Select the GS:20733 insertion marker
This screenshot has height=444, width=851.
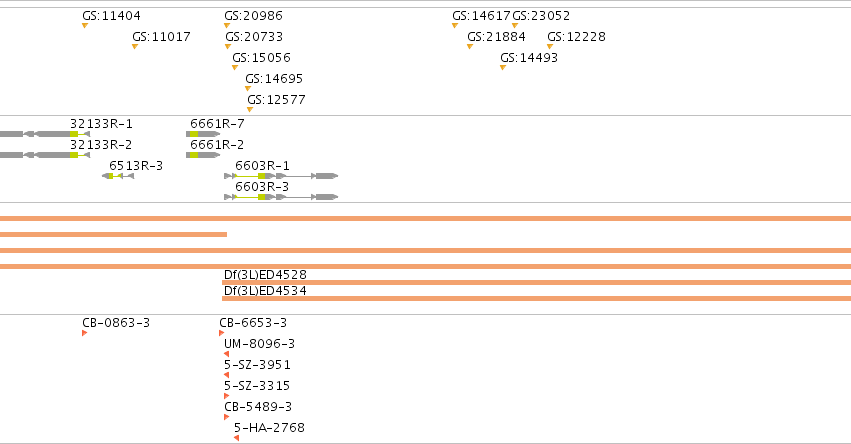pos(228,47)
